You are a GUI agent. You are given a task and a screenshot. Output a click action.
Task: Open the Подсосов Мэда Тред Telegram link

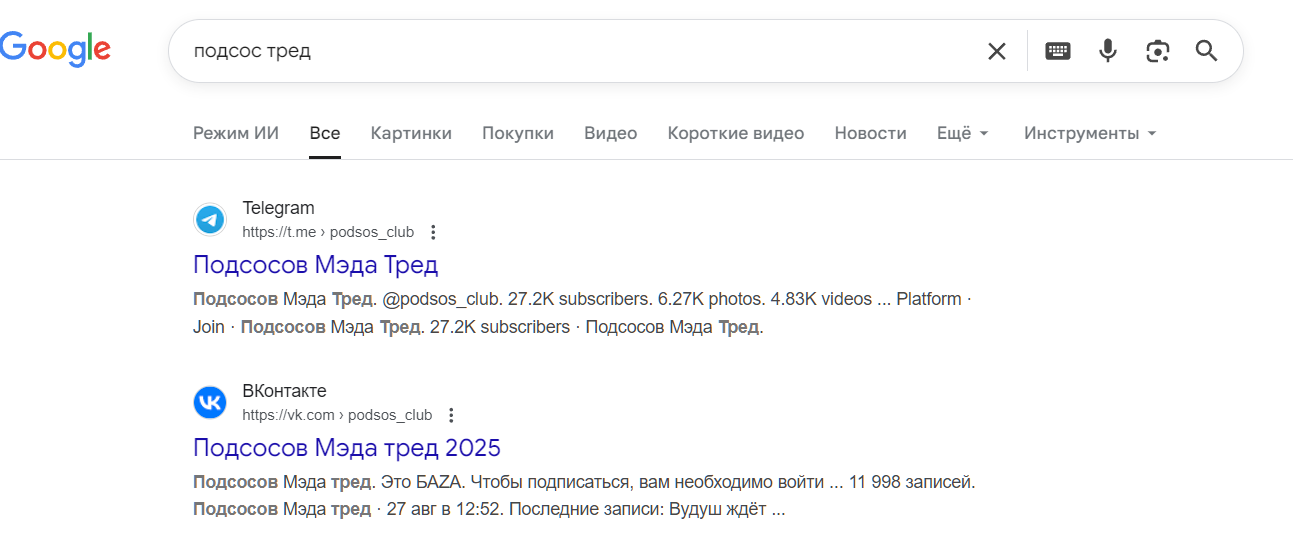pos(315,265)
